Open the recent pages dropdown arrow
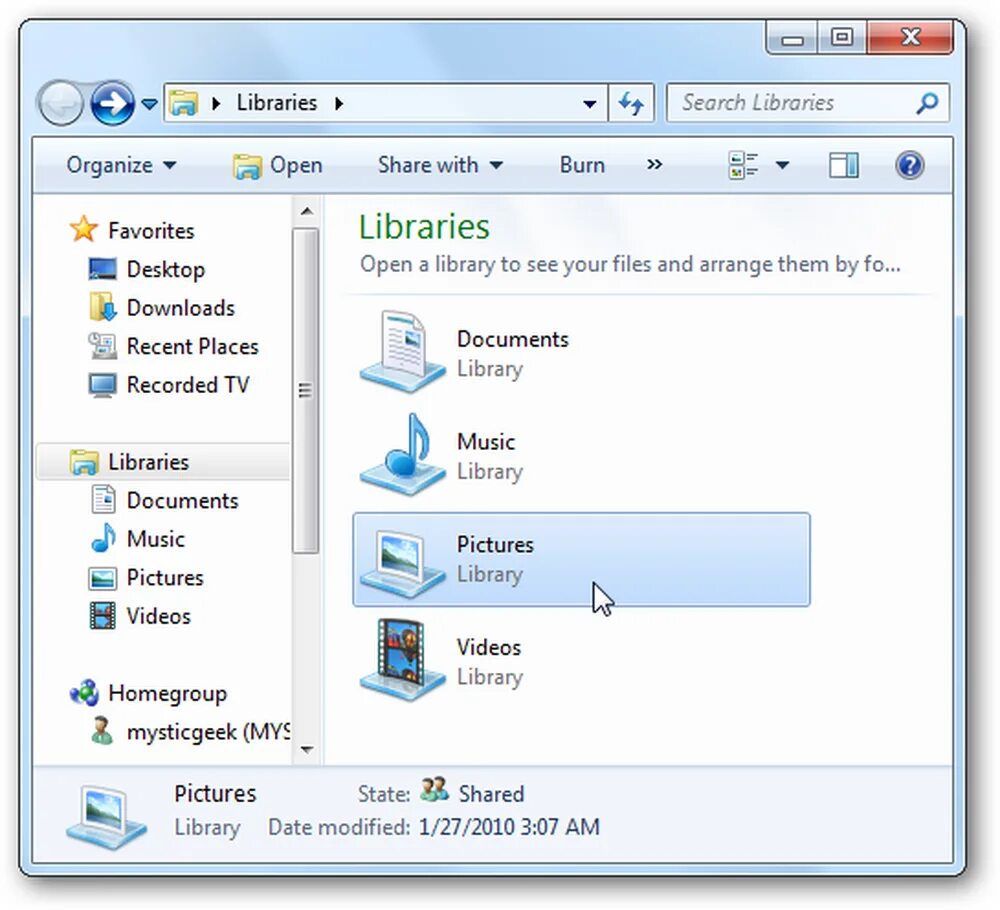The height and width of the screenshot is (910, 1000). coord(149,103)
